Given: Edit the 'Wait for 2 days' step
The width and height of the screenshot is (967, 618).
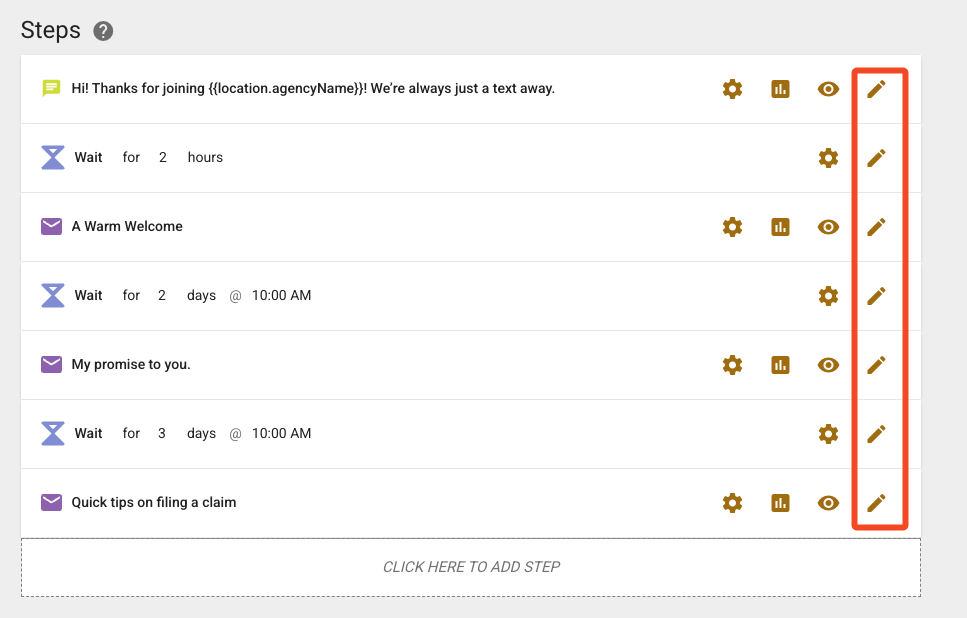Looking at the screenshot, I should tap(876, 296).
